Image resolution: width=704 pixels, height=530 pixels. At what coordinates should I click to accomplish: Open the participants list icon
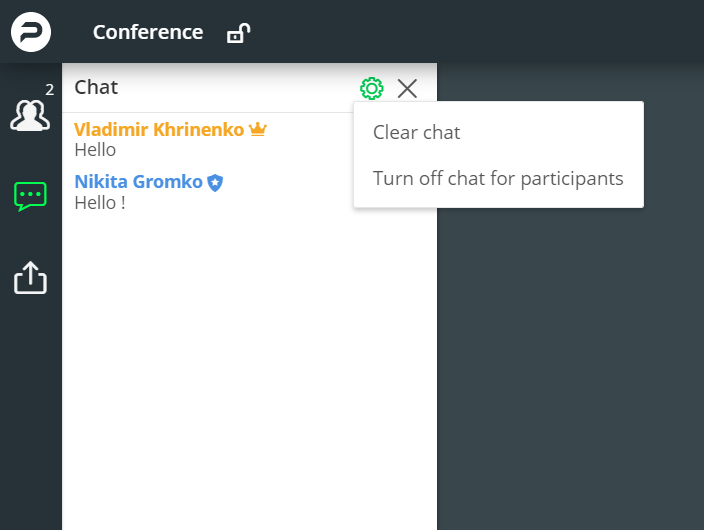30,115
